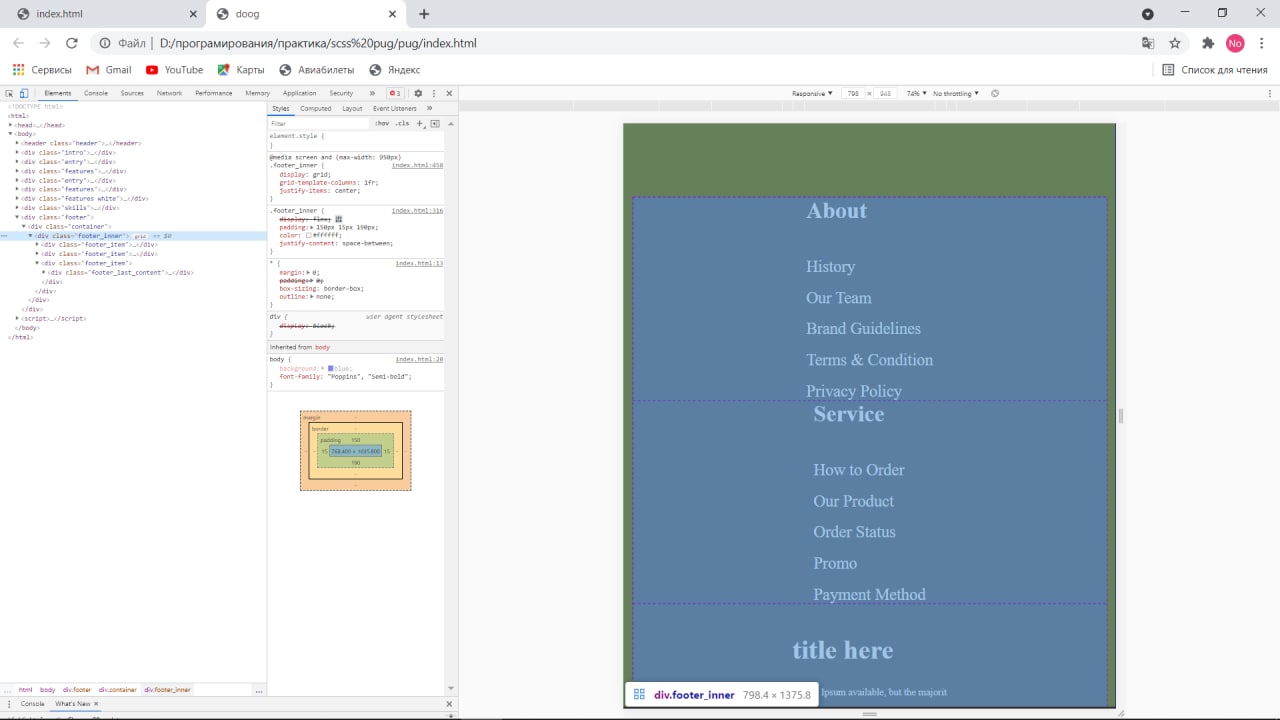This screenshot has height=720, width=1280.
Task: Open drawer three-dot menu beside Console
Action: (x=9, y=704)
